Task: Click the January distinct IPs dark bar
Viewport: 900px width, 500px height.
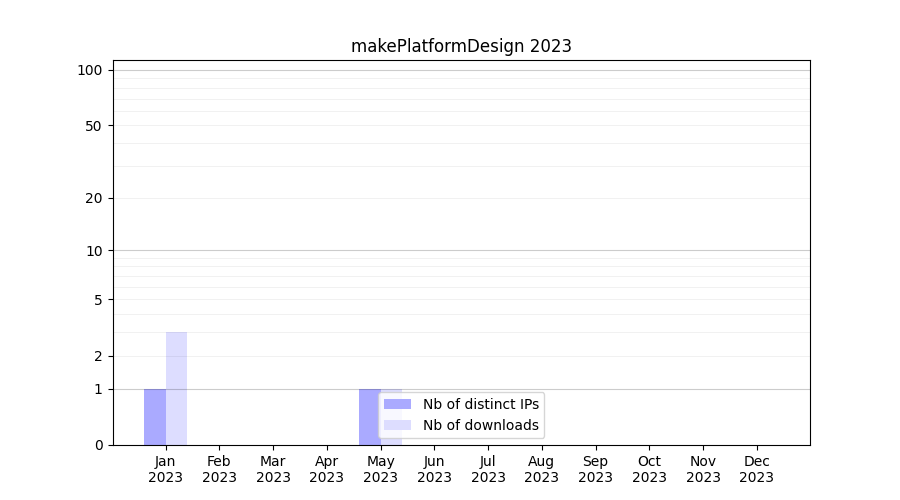Action: 155,417
